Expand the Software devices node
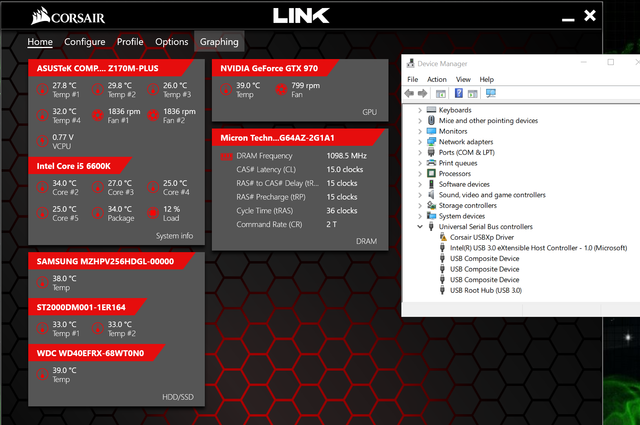Image resolution: width=640 pixels, height=425 pixels. 420,184
